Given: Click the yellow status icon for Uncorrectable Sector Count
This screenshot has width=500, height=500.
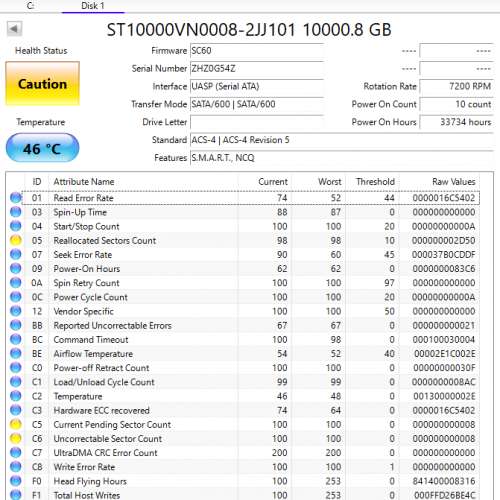Looking at the screenshot, I should (x=16, y=438).
